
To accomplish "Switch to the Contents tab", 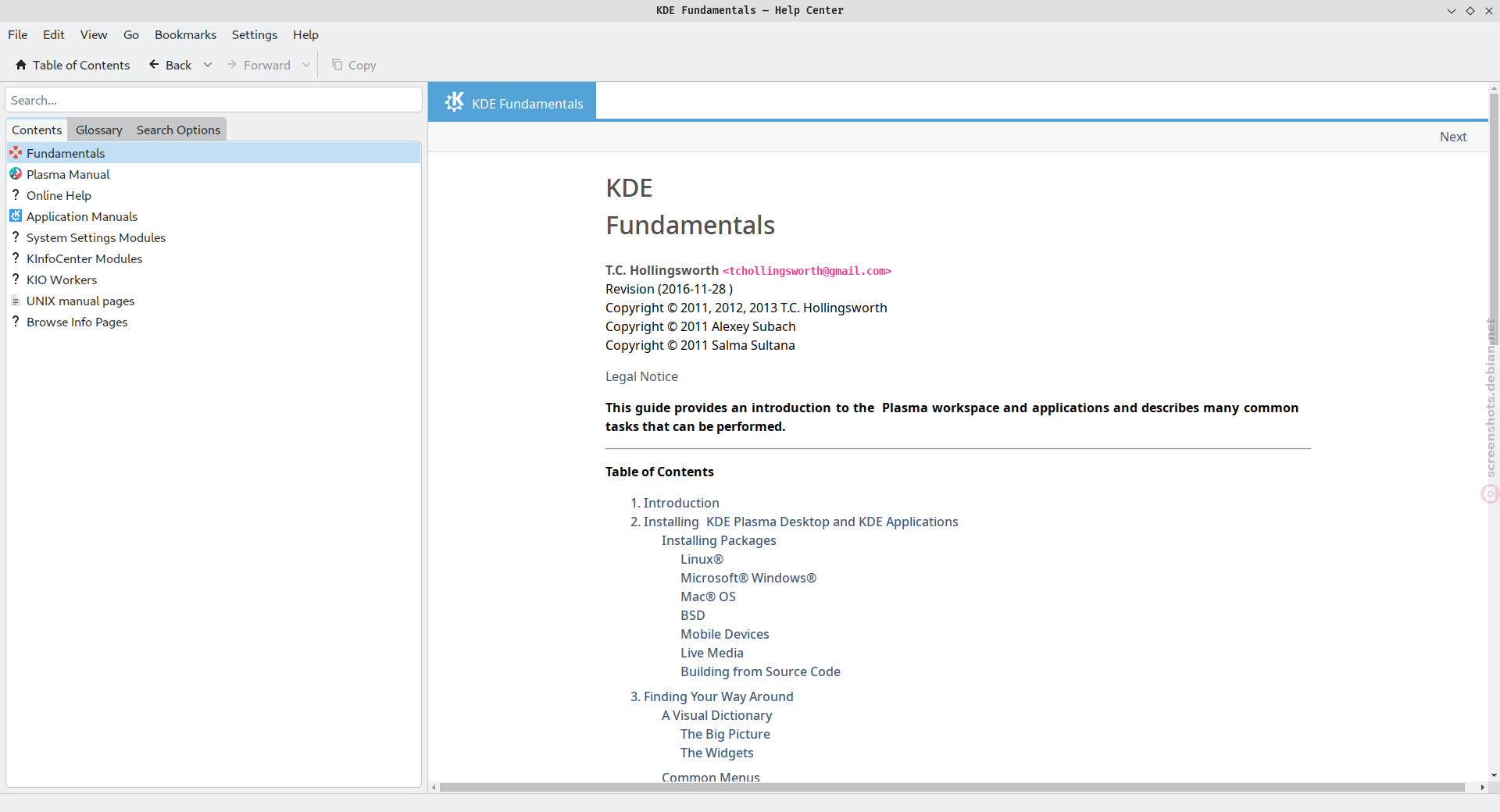I will (37, 130).
